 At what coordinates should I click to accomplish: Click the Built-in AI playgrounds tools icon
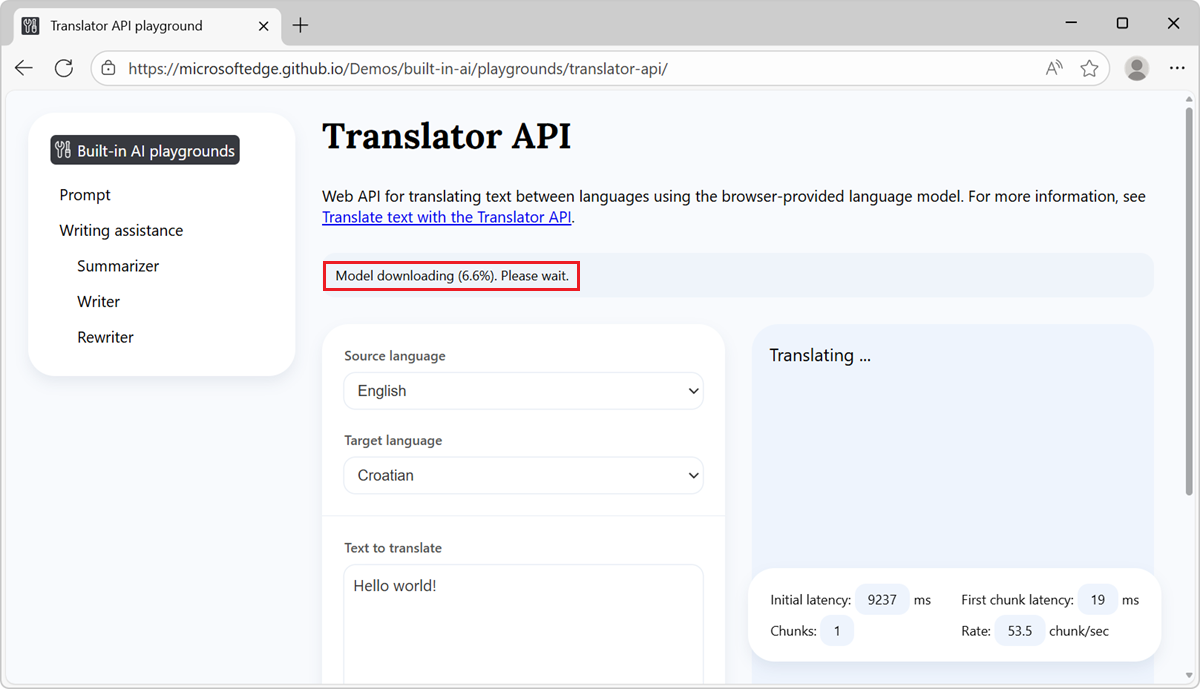pyautogui.click(x=60, y=149)
